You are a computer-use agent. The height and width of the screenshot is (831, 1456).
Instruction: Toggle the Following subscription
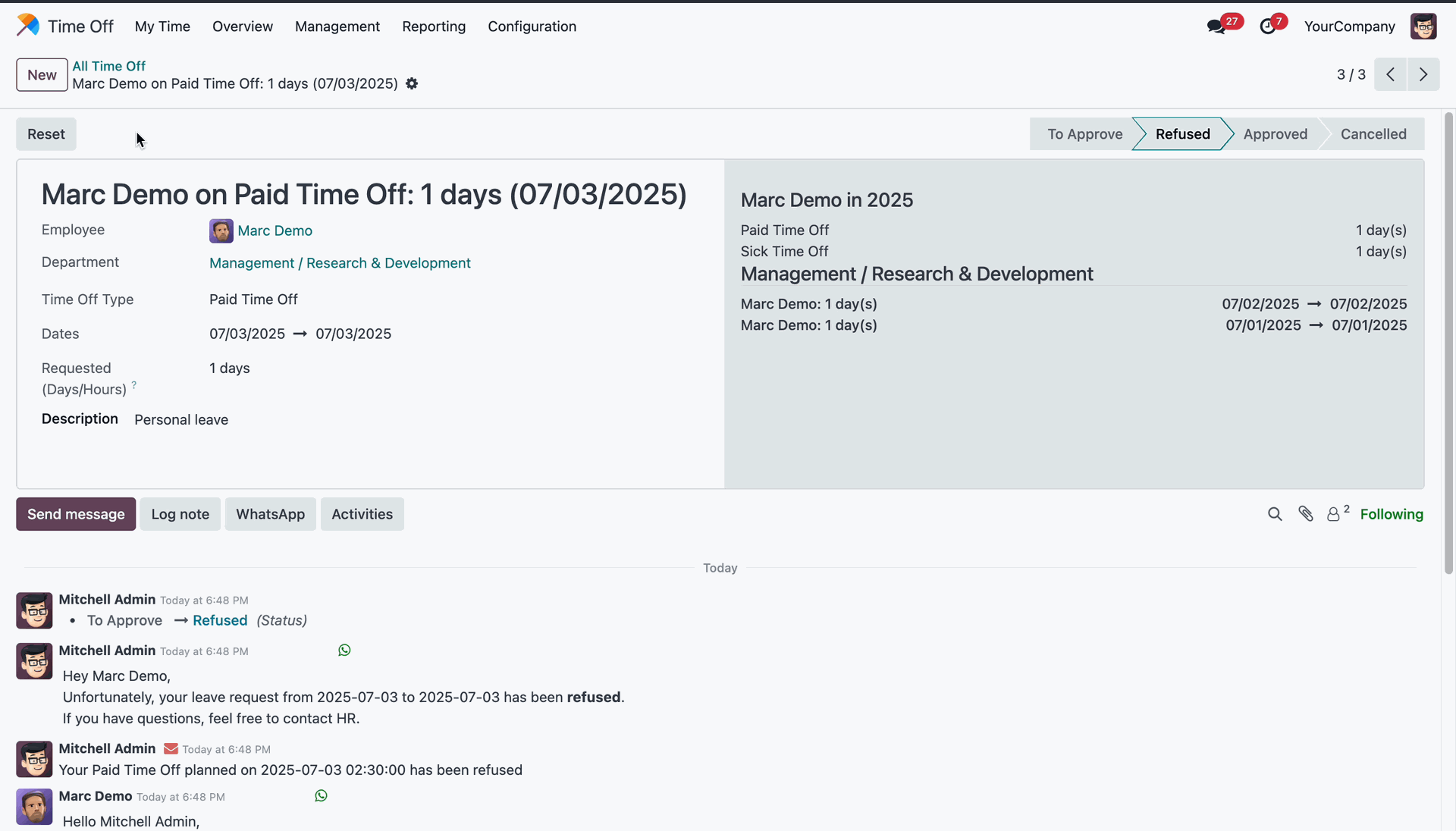(x=1392, y=514)
